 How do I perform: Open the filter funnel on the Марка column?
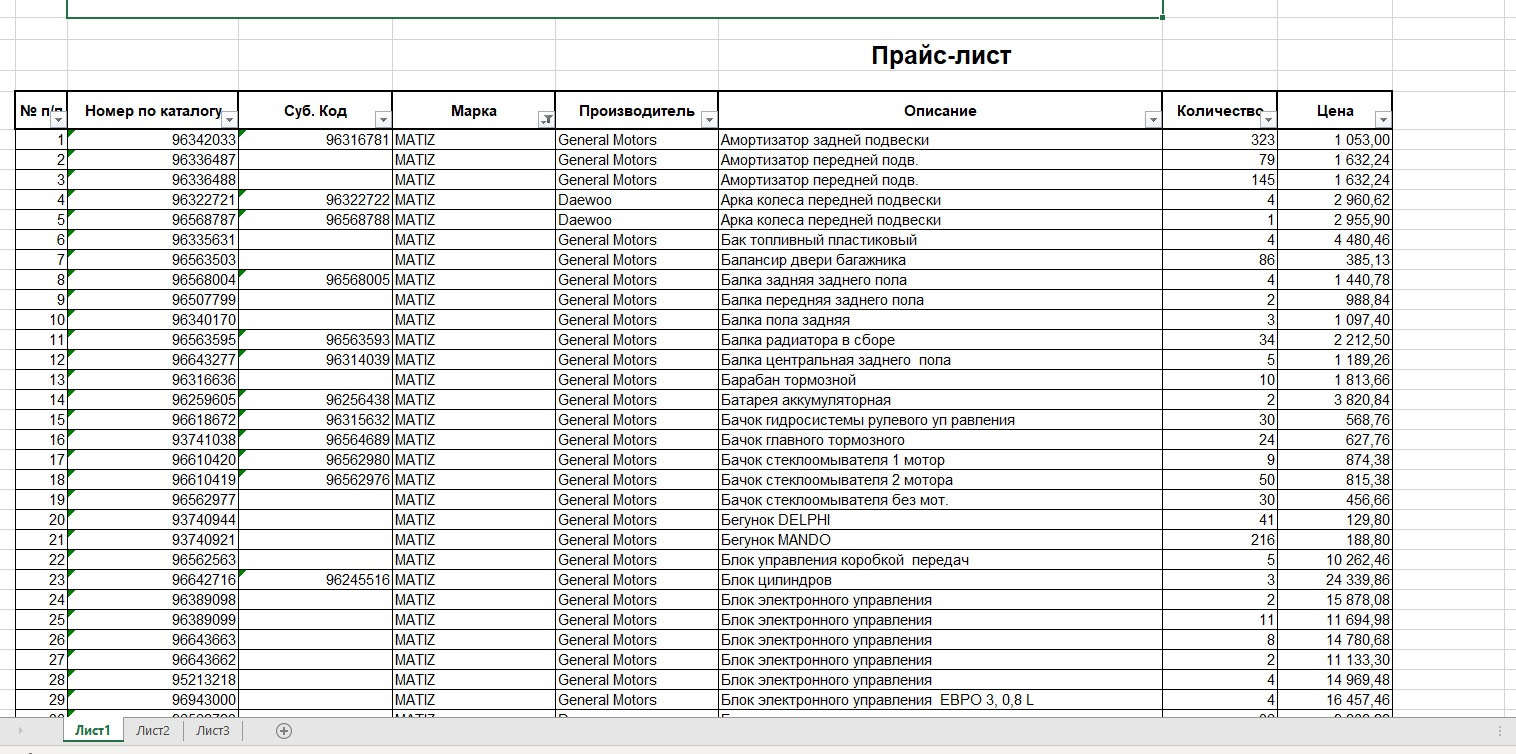[547, 117]
